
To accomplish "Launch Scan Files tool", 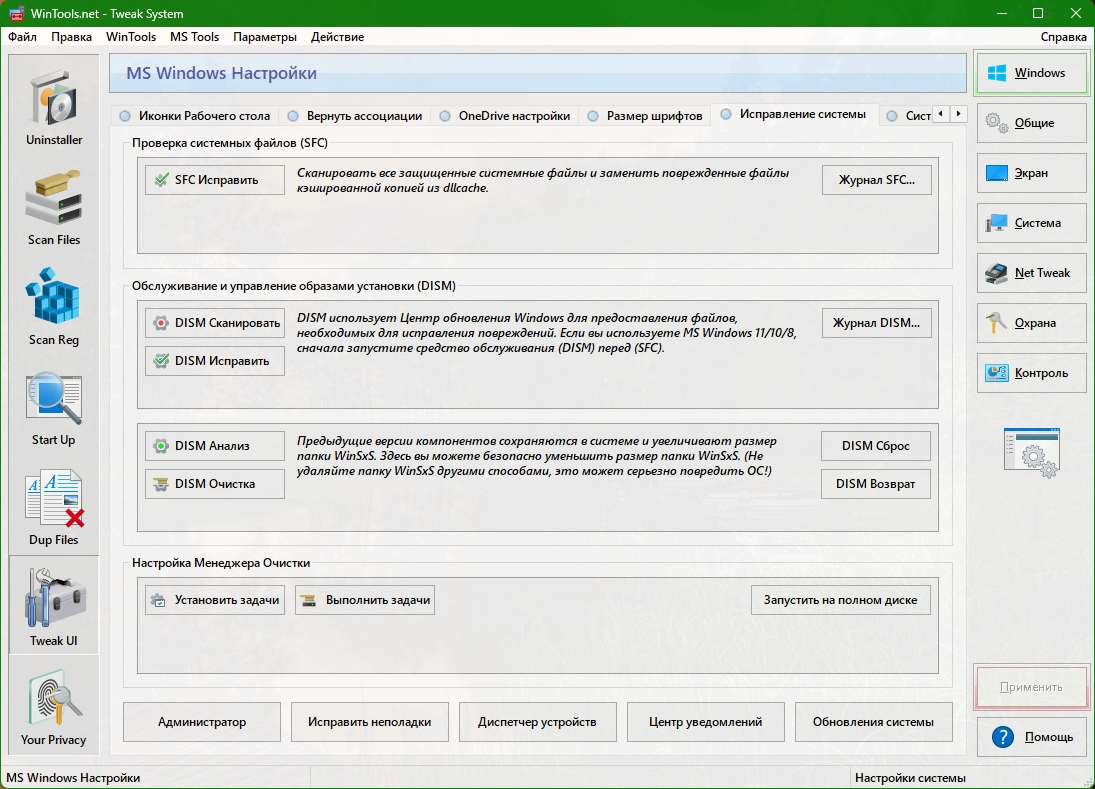I will (54, 207).
